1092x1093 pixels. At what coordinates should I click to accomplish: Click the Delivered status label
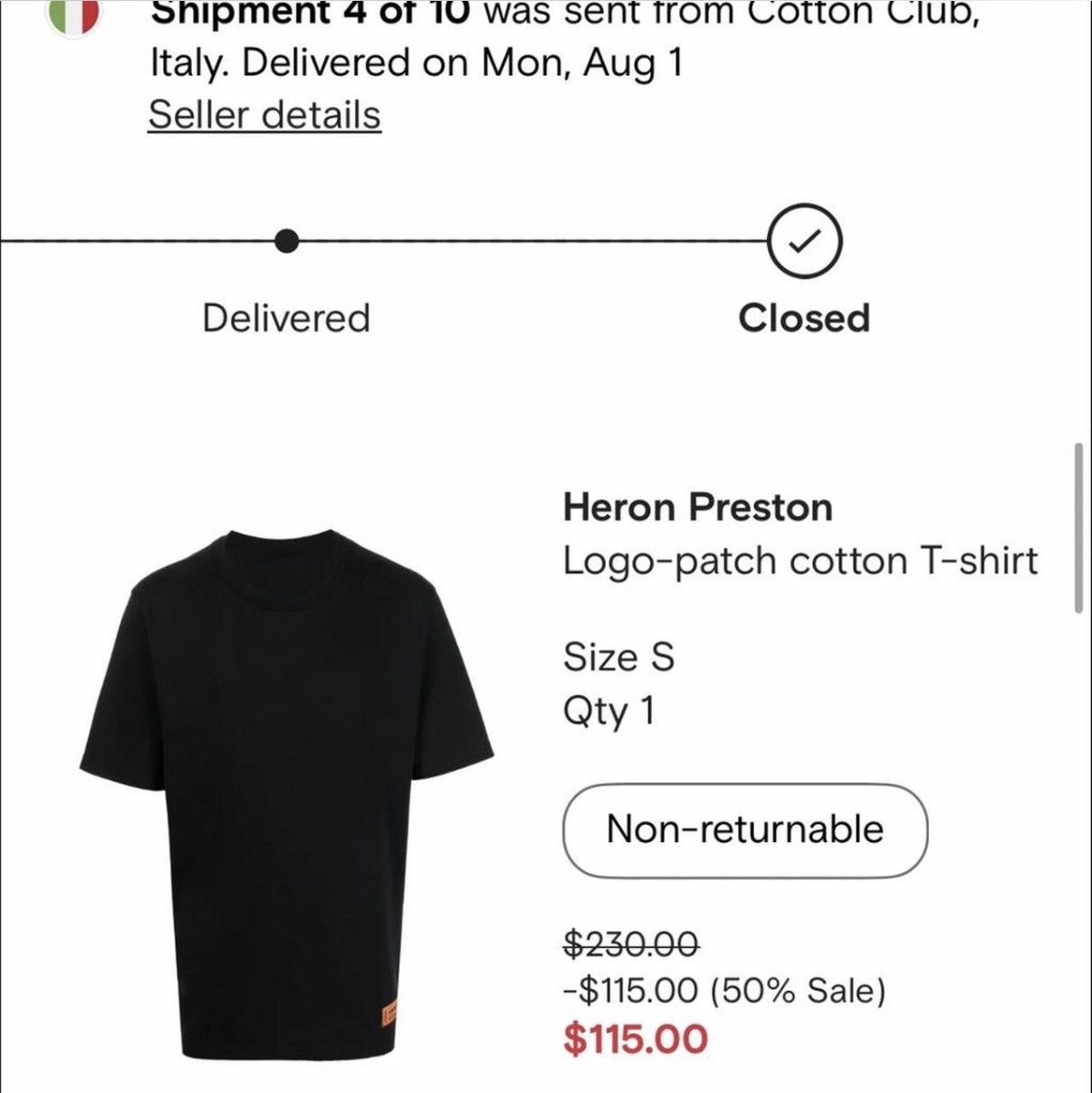pos(286,318)
